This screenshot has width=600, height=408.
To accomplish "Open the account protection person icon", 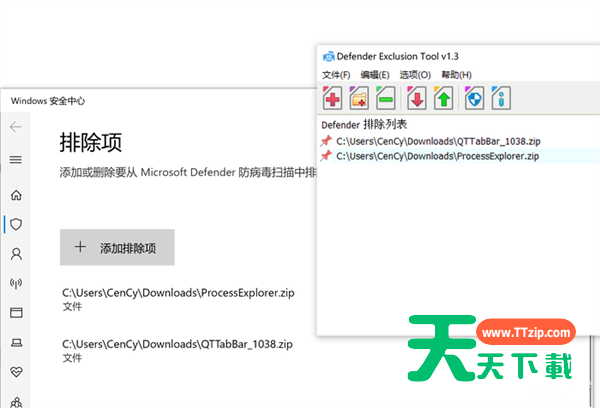I will coord(16,254).
